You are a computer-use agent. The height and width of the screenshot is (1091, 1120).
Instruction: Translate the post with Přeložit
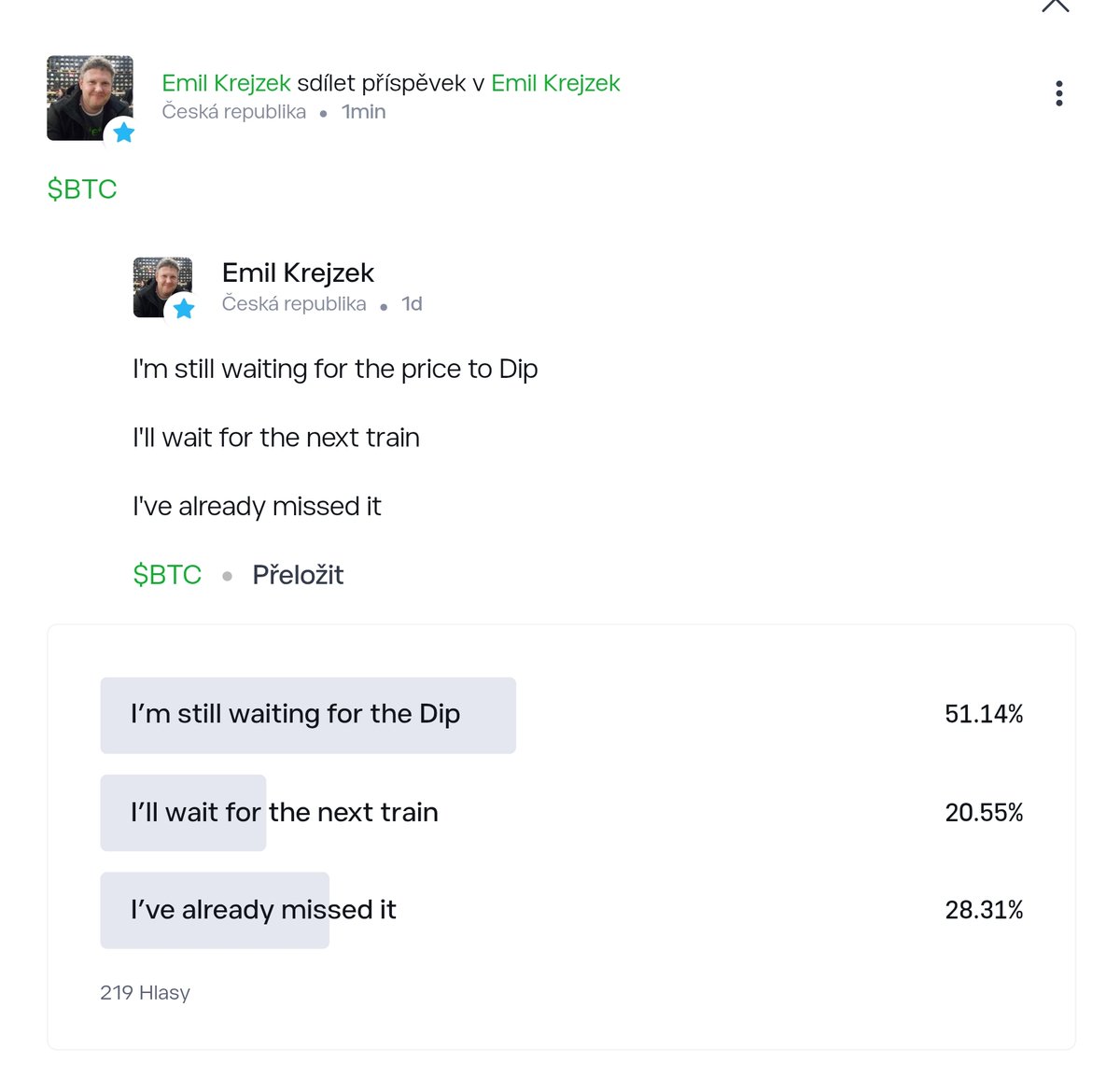(x=298, y=575)
